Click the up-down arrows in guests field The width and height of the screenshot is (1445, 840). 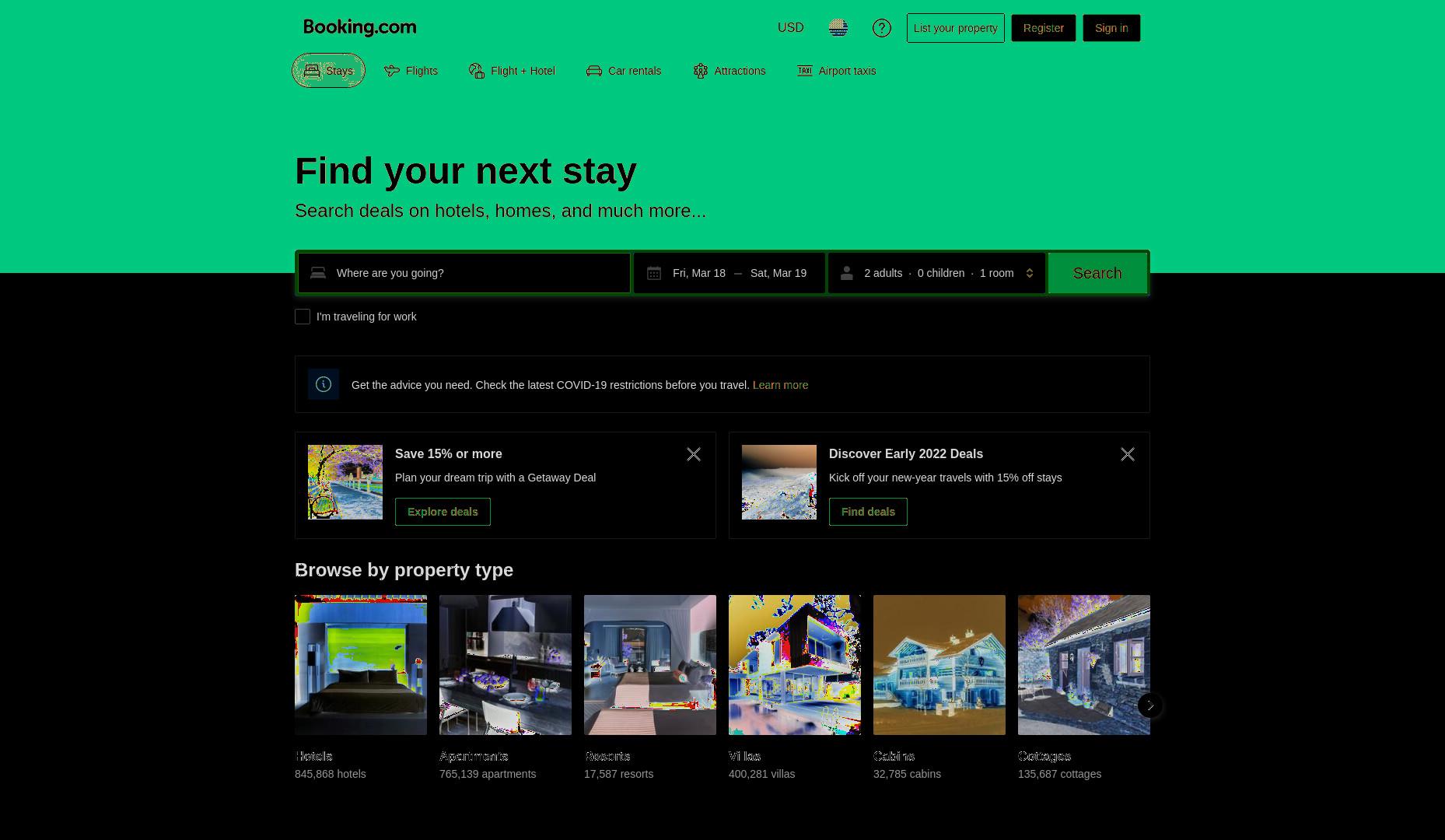1030,273
